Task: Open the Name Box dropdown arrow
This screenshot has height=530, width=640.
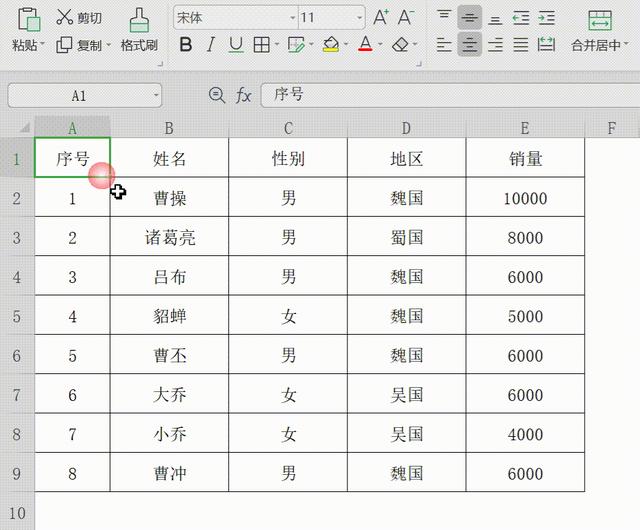Action: pyautogui.click(x=156, y=96)
